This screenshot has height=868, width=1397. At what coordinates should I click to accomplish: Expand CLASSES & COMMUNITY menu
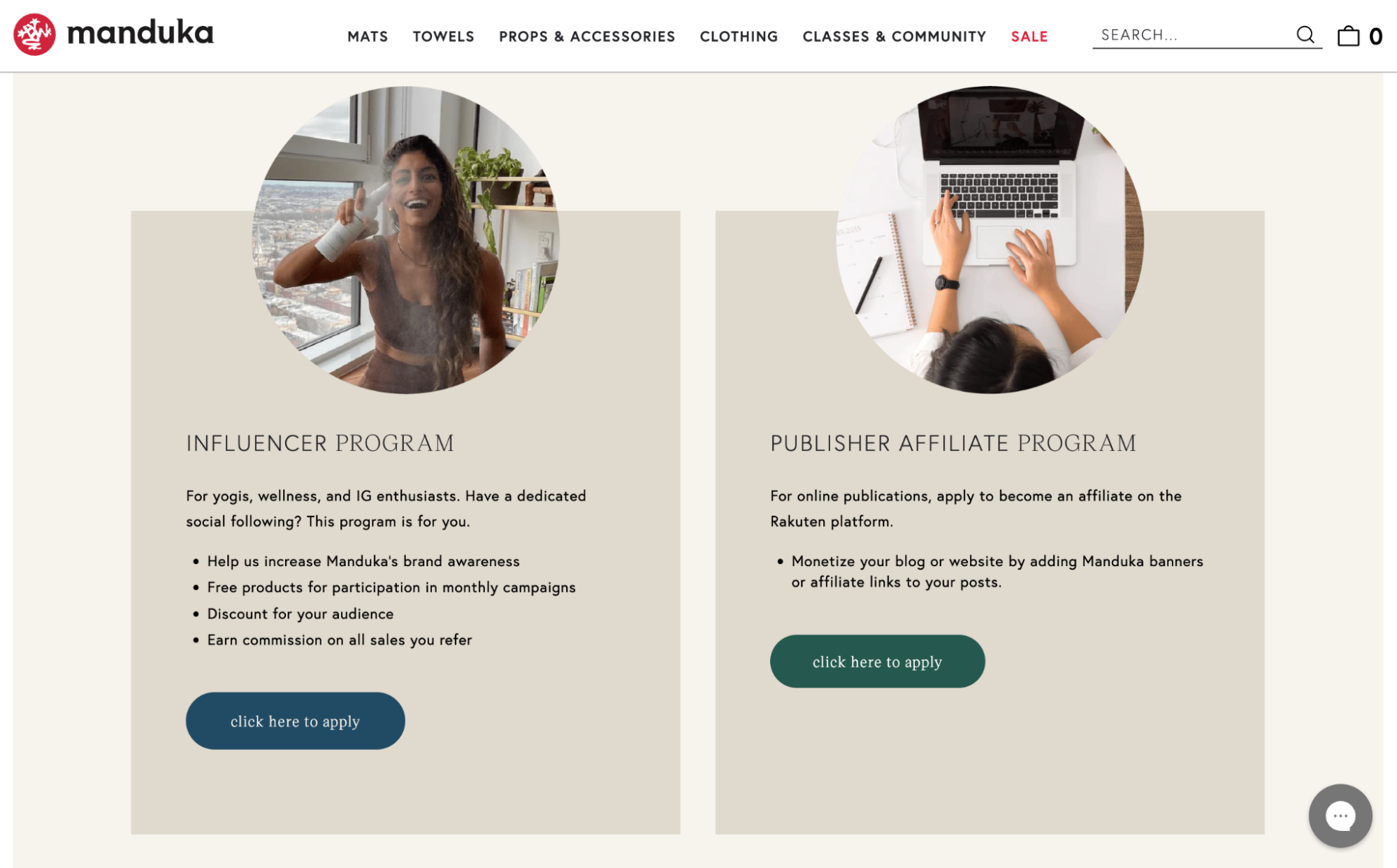click(x=893, y=36)
